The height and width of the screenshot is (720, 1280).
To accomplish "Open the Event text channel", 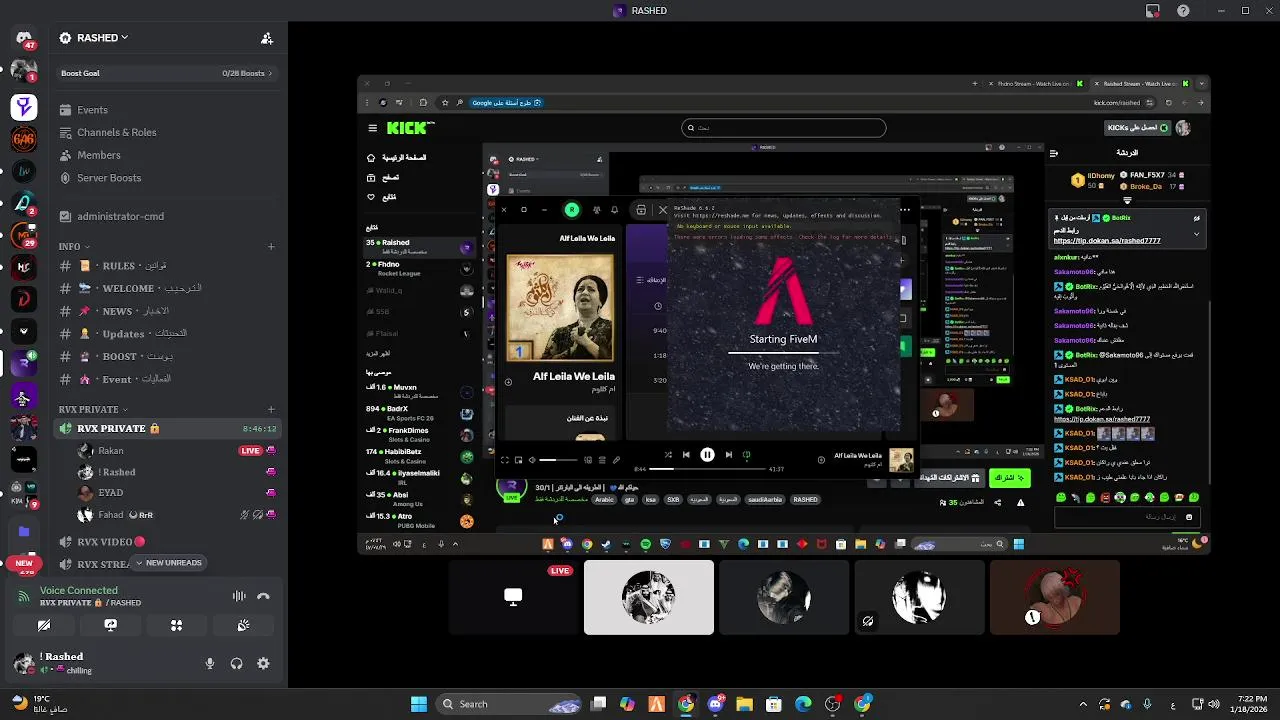I will click(x=167, y=379).
